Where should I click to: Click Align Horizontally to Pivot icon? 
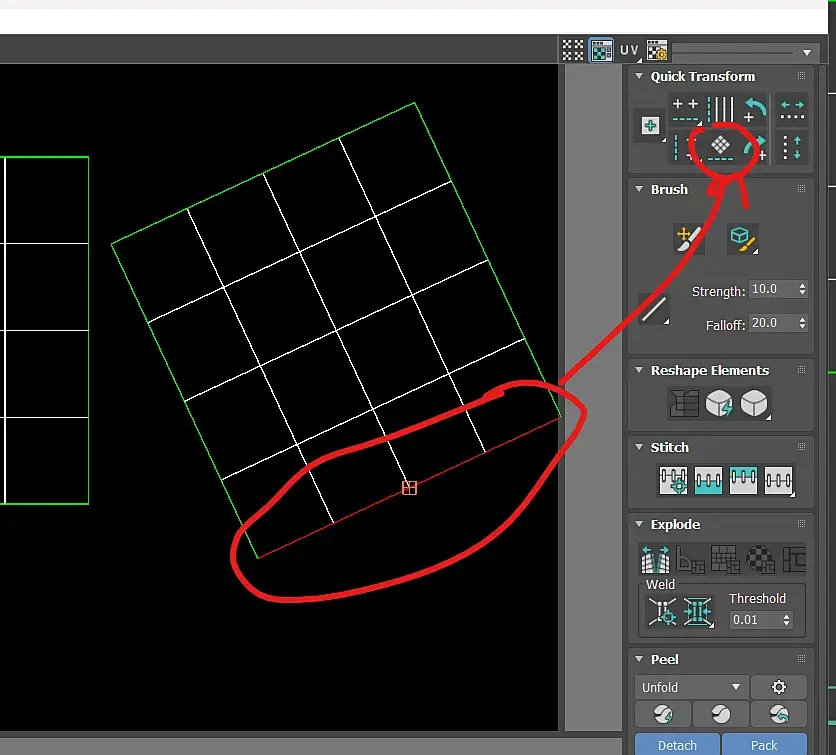pyautogui.click(x=686, y=109)
